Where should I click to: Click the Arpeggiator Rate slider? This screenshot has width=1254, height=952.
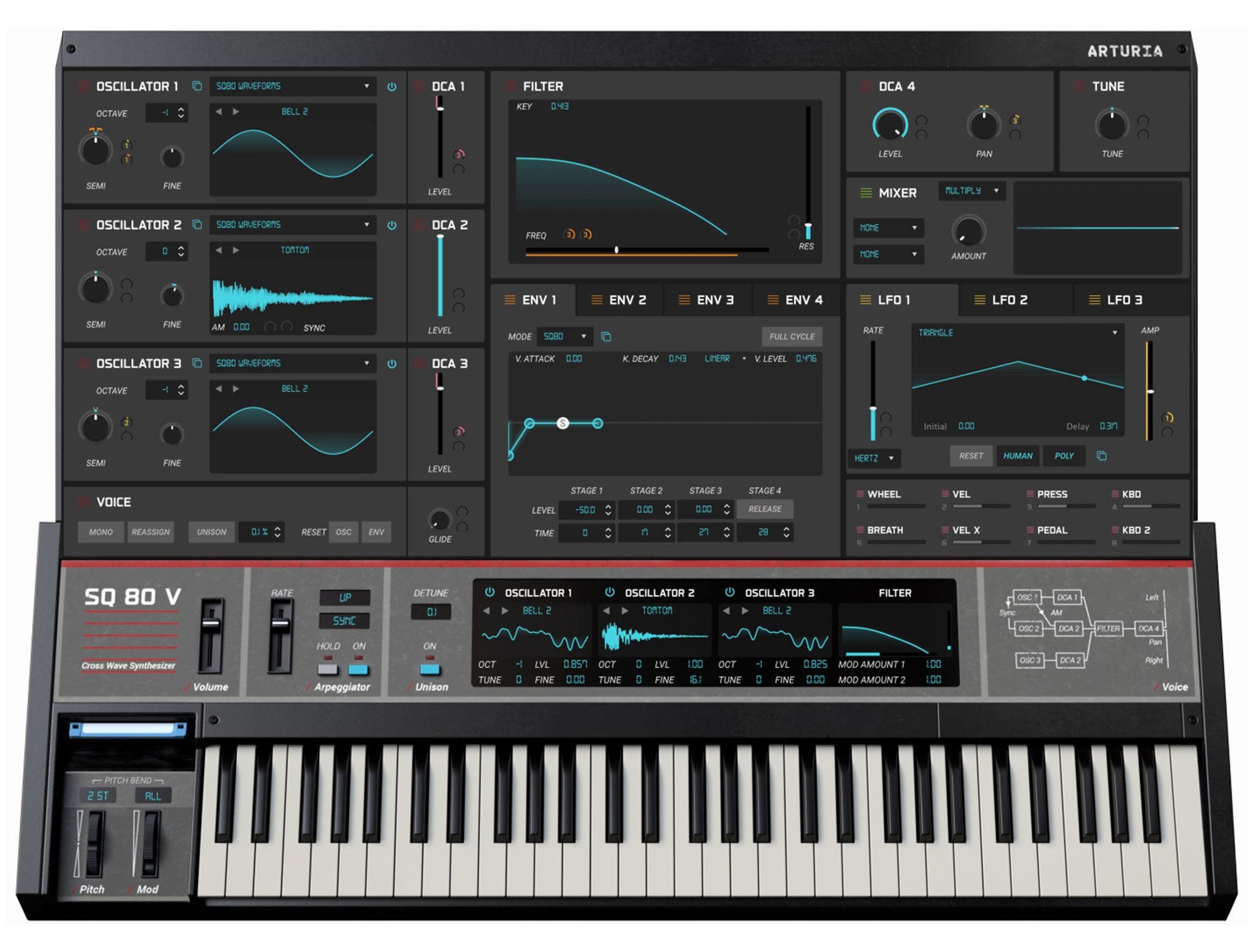point(280,634)
